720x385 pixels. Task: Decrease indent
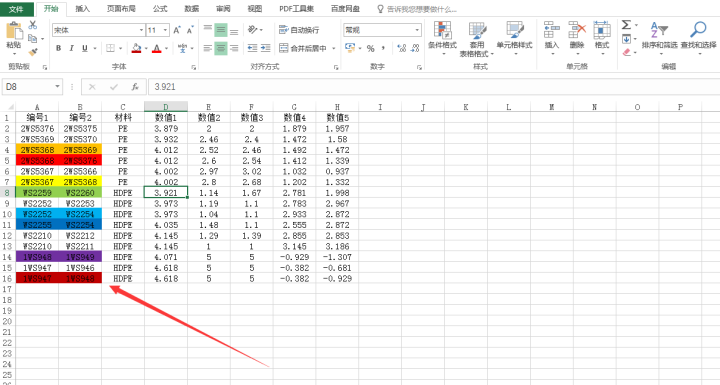[252, 48]
